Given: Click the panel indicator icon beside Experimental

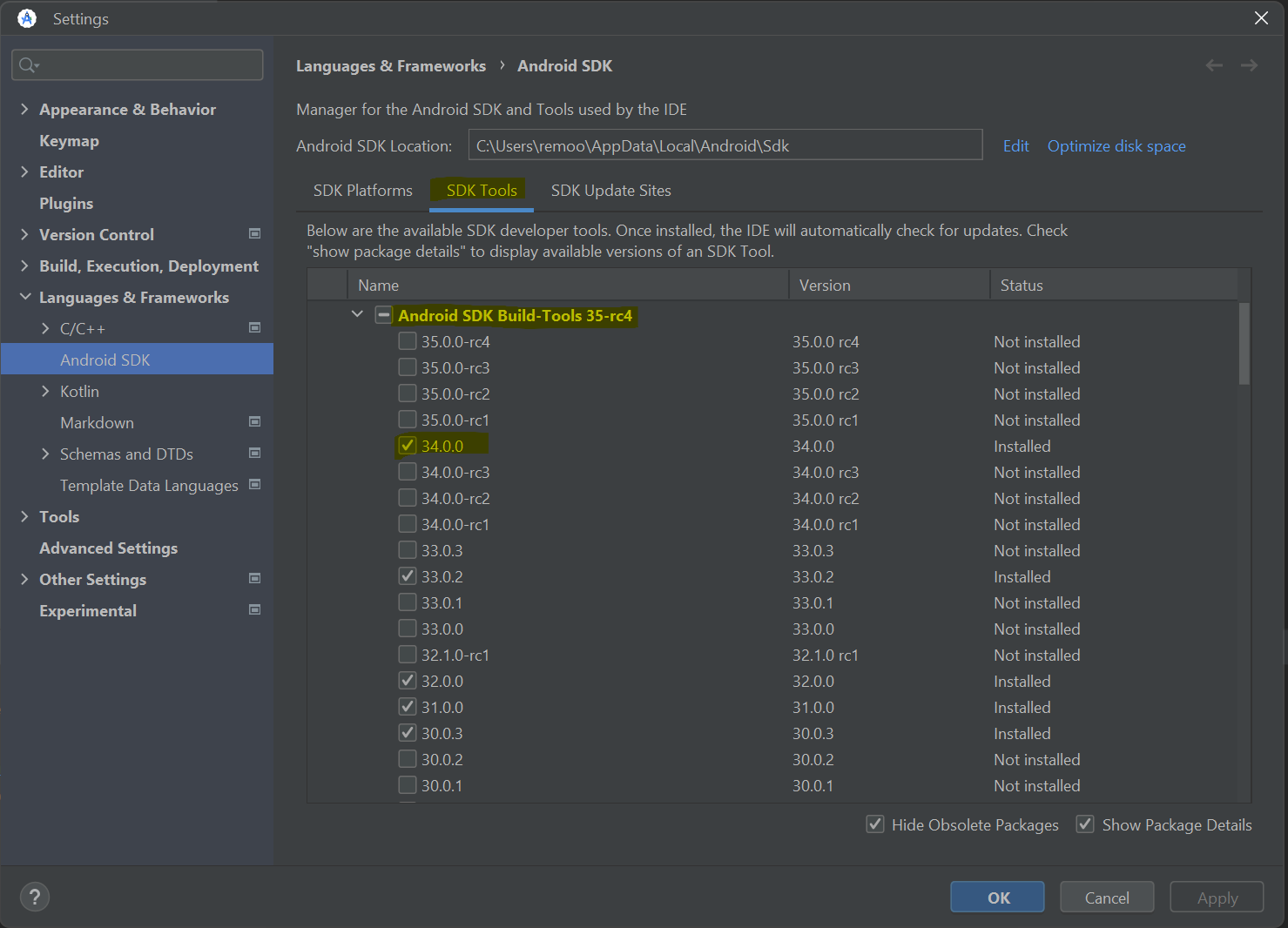Looking at the screenshot, I should tap(254, 609).
